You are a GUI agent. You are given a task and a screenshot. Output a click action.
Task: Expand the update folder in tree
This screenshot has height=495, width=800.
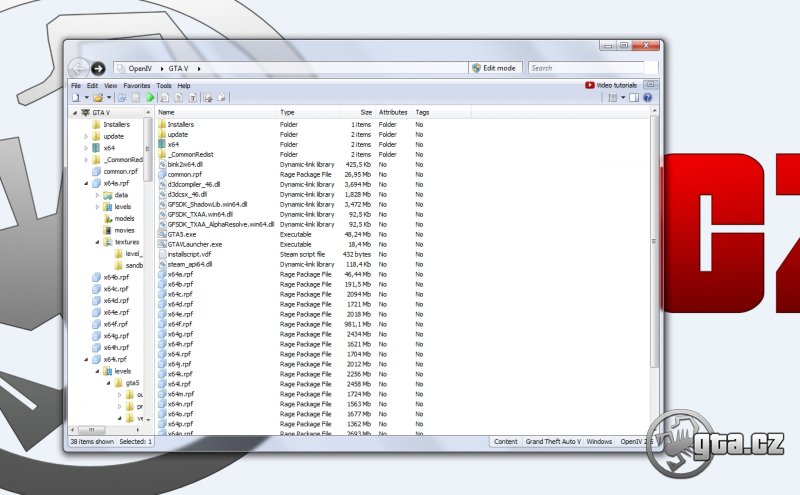pos(86,136)
